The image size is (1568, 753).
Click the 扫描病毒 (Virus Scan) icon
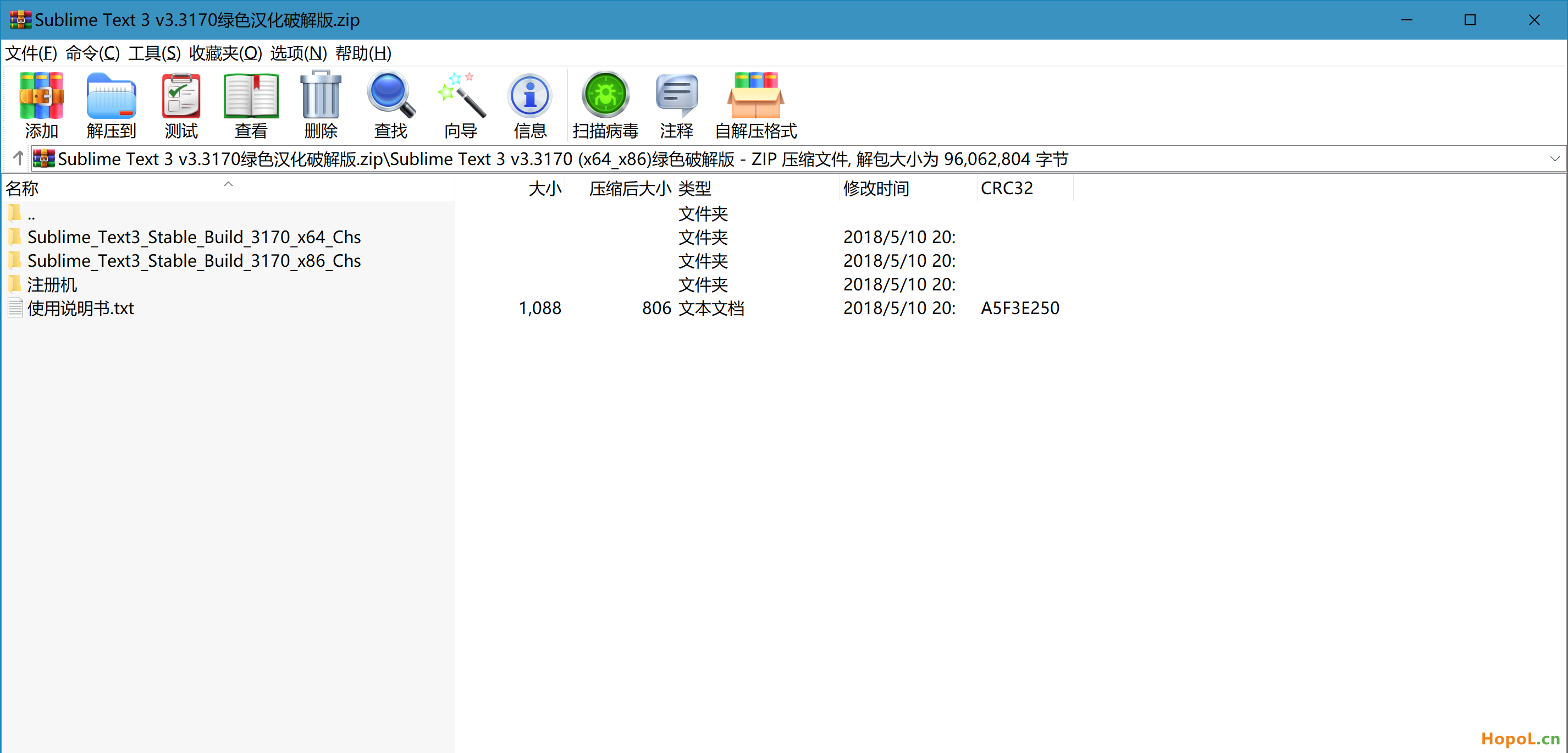(x=605, y=95)
